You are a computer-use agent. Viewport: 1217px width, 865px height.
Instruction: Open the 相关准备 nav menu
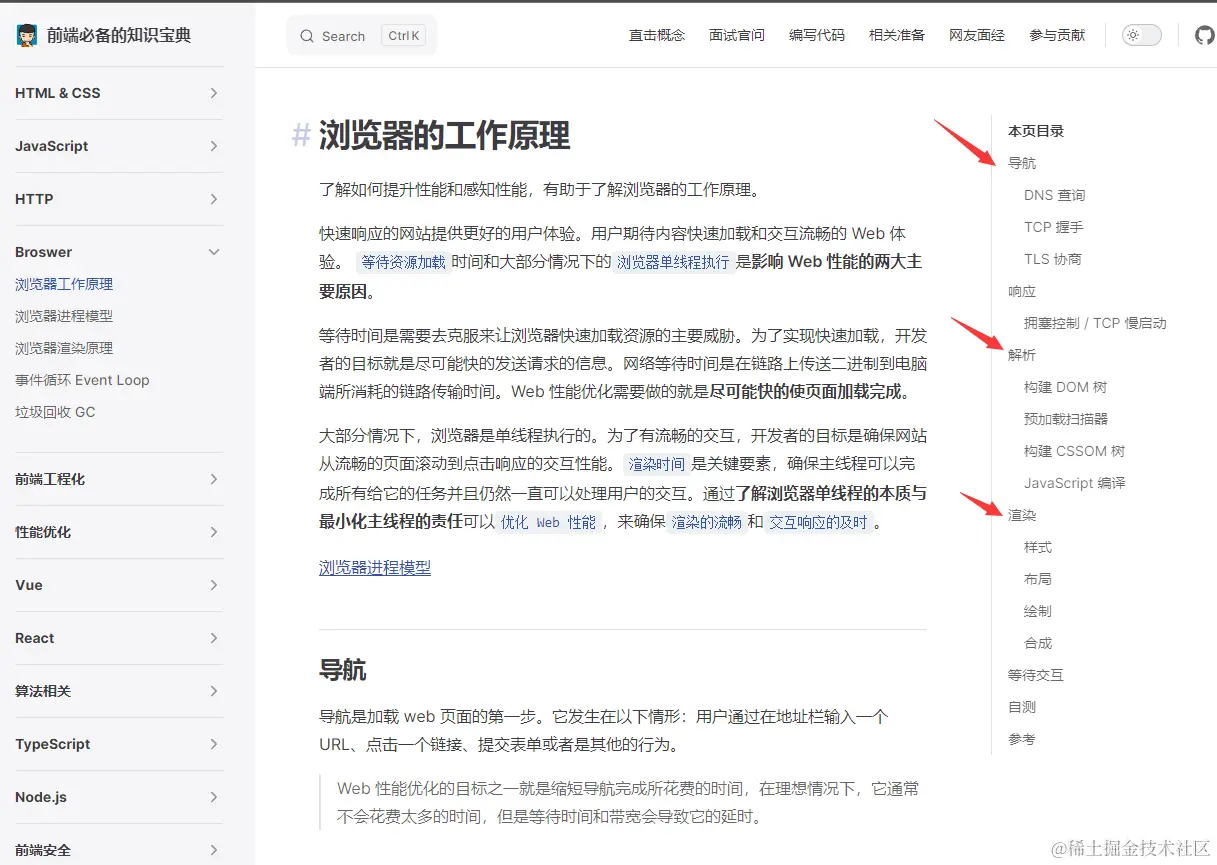(897, 35)
